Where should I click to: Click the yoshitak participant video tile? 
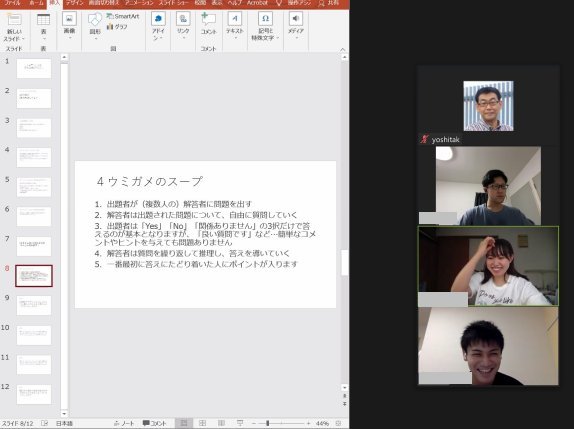488,106
